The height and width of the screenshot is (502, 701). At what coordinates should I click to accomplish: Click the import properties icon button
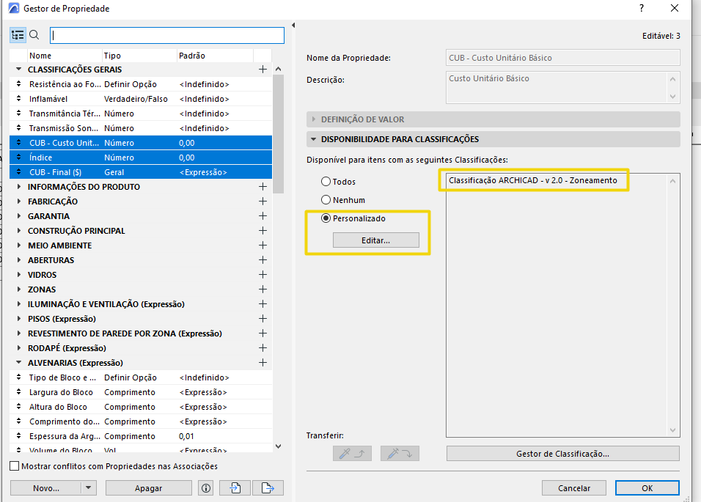(235, 488)
